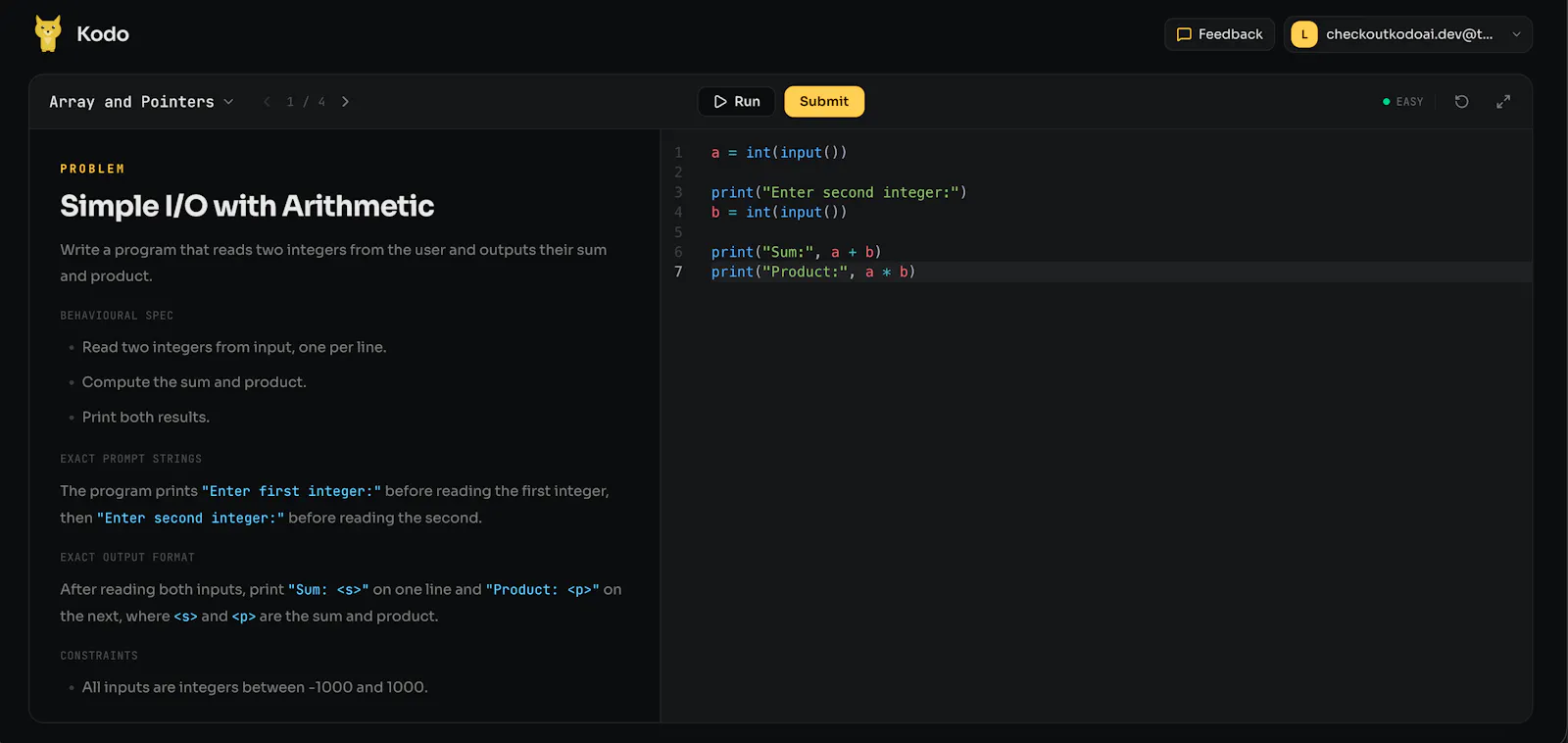1568x743 pixels.
Task: Click bullet Compute the sum and product
Action: 194,382
